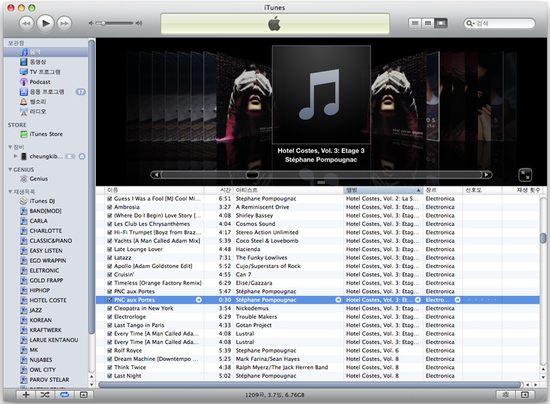Toggle the Genius sidebar at bottom right
The image size is (550, 404).
click(525, 395)
